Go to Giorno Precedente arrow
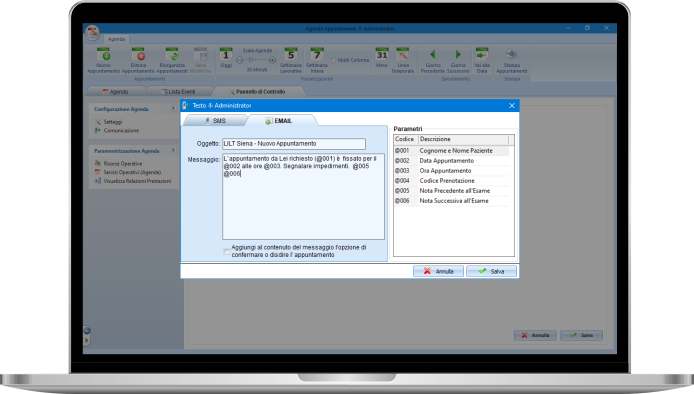694x394 pixels. [x=433, y=54]
